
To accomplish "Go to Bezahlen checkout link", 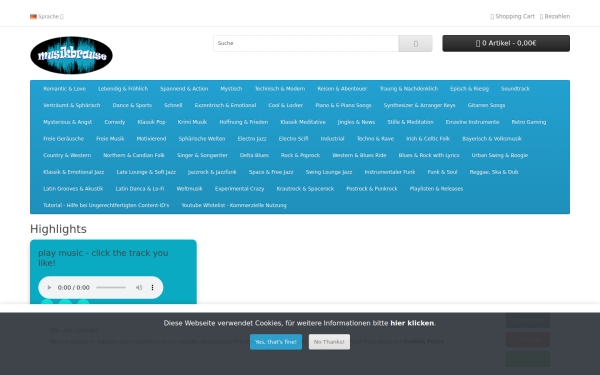I will pyautogui.click(x=555, y=16).
